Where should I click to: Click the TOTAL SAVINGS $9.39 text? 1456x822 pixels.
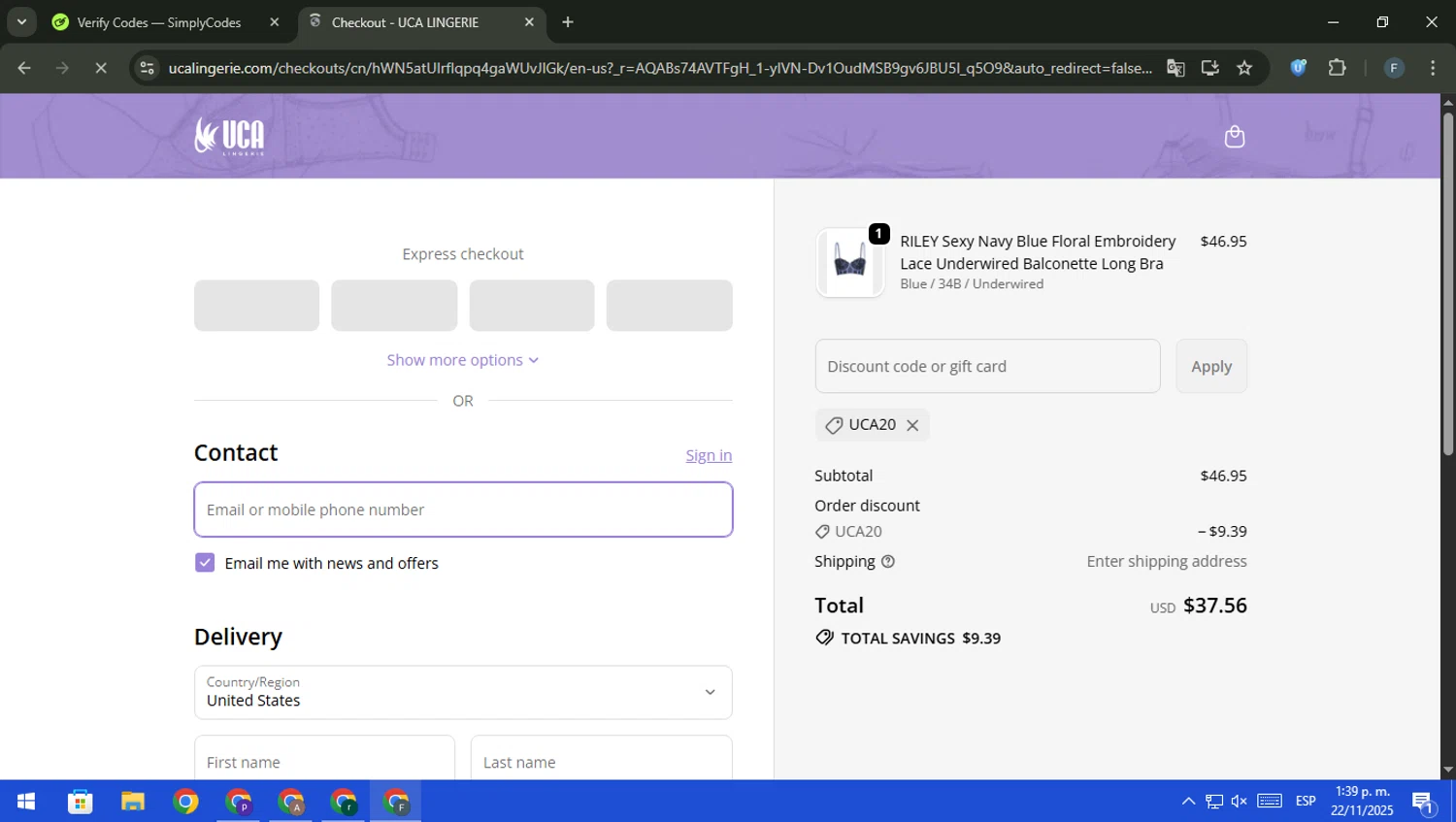coord(920,639)
